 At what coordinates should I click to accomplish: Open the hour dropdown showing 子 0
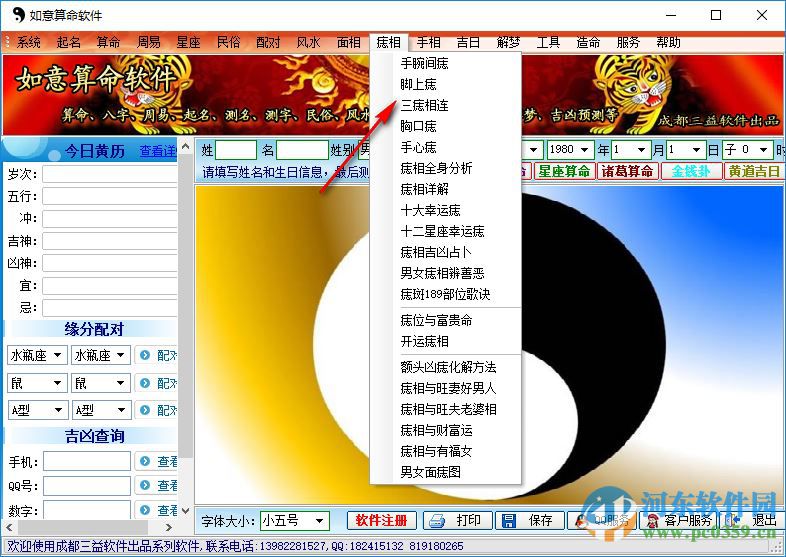point(747,149)
